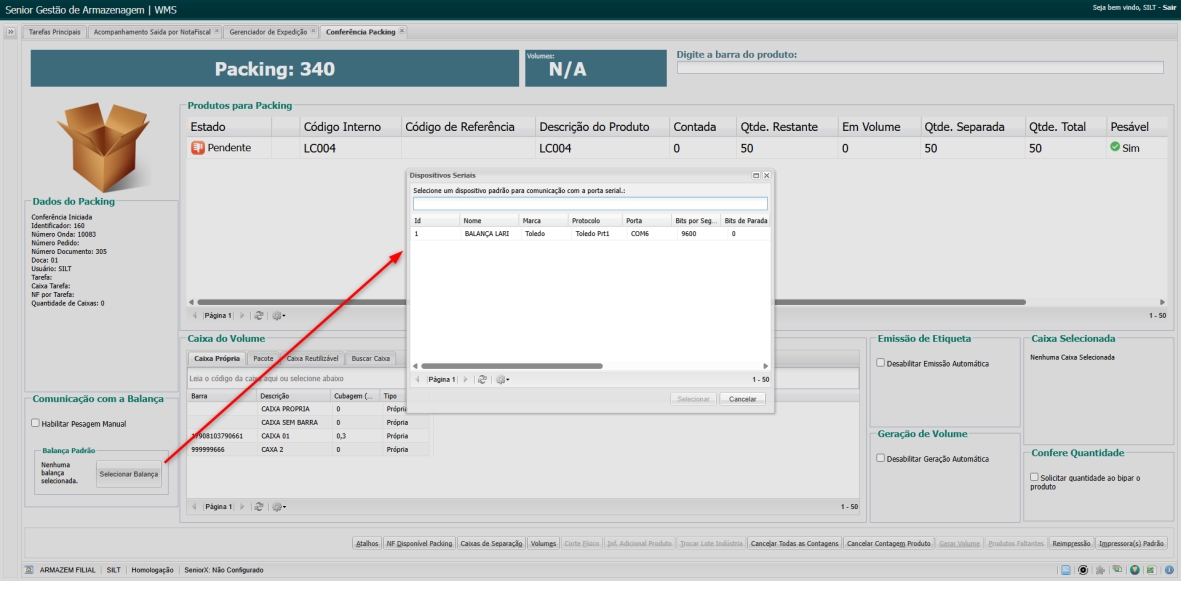Refresh the Dispositivos Seriais list

(482, 379)
